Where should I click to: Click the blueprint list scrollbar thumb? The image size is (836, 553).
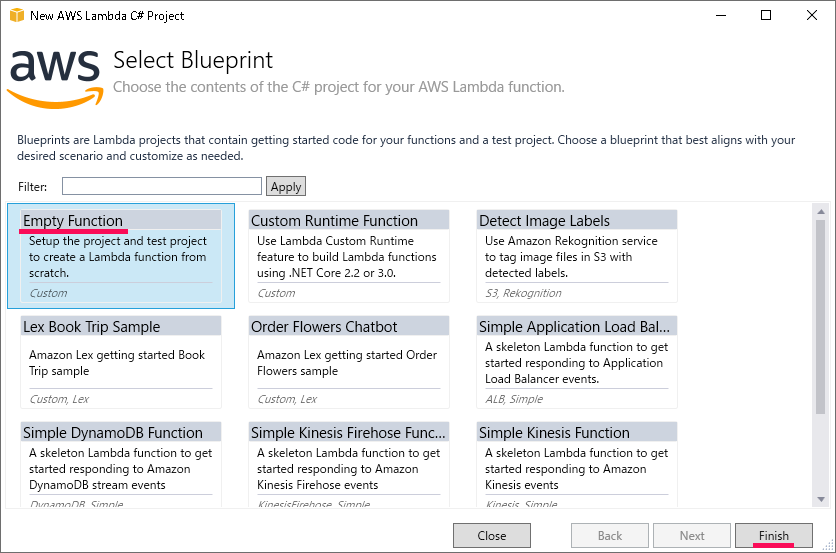[821, 316]
